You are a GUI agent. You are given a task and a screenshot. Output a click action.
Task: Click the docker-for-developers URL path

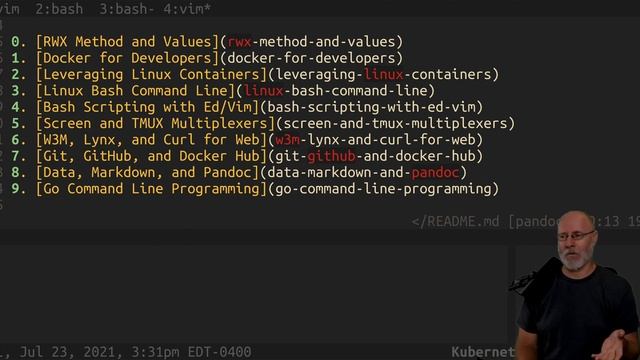click(x=311, y=58)
